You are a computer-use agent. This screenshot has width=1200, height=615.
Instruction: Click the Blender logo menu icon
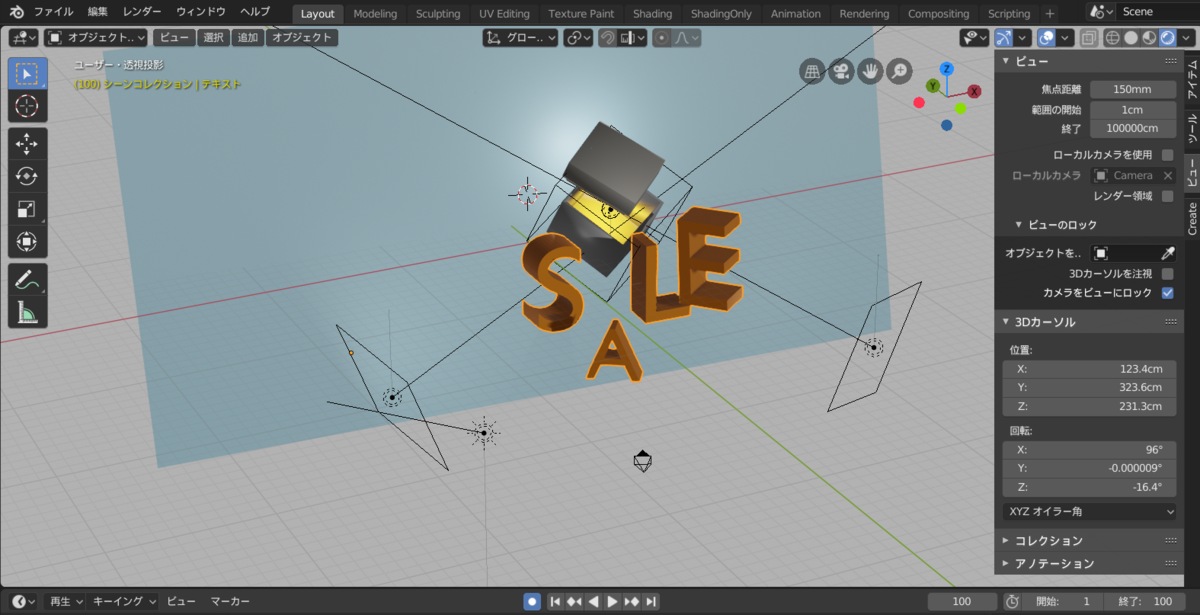(x=17, y=12)
